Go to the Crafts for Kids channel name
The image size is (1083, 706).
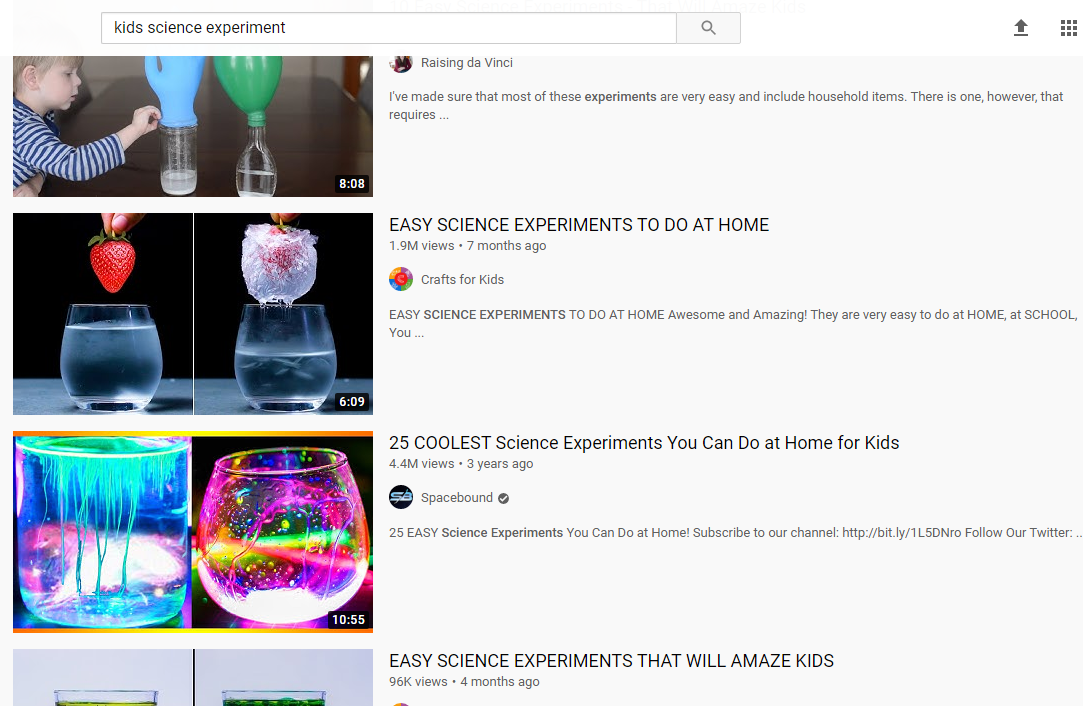coord(462,280)
